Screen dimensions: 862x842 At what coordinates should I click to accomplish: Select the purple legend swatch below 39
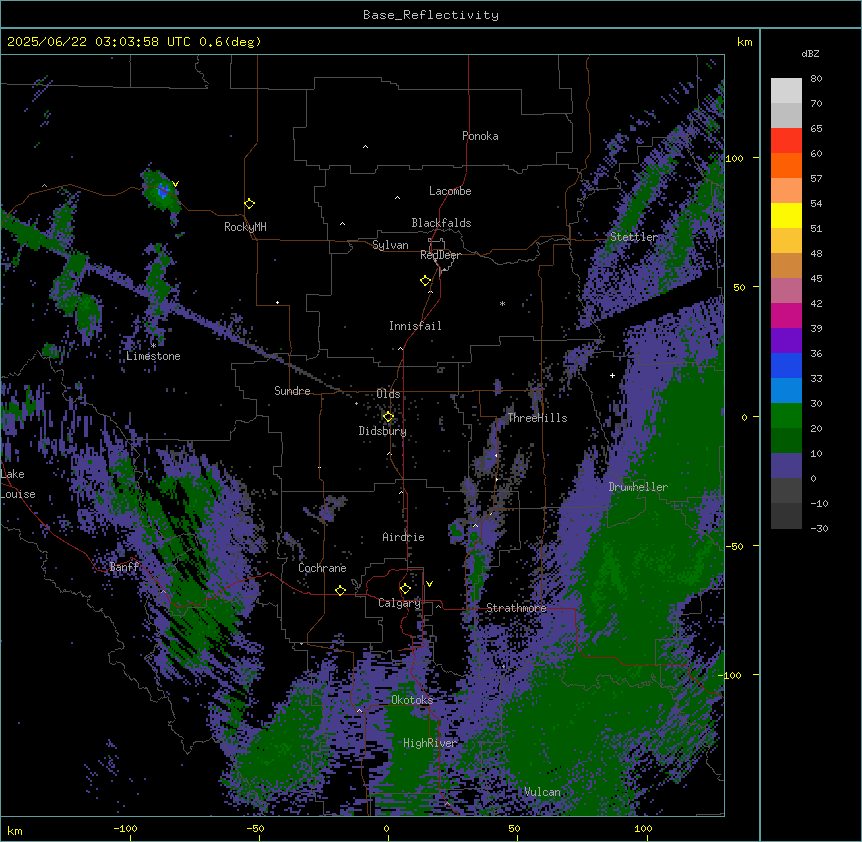pos(786,340)
